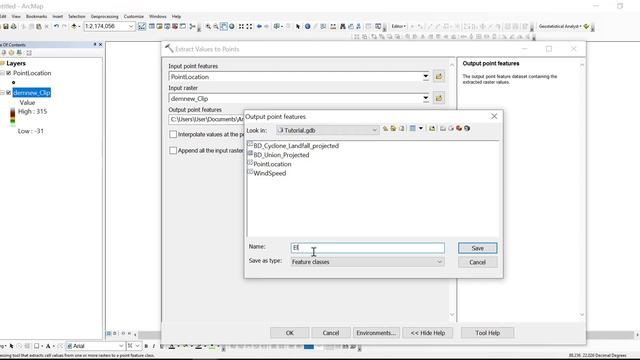Click the Save icon in ArcMap toolbar

(6, 27)
